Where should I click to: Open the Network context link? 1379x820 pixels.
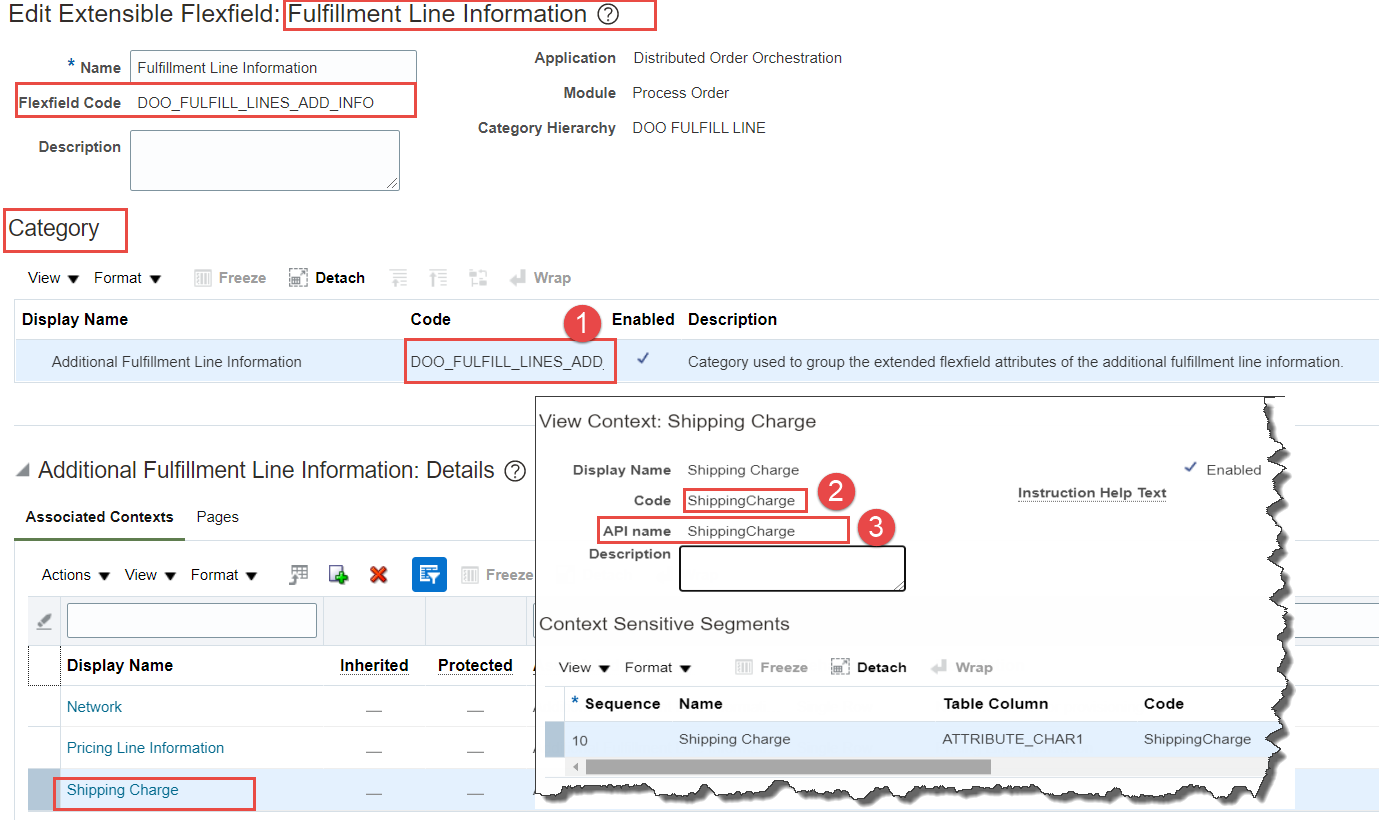94,707
